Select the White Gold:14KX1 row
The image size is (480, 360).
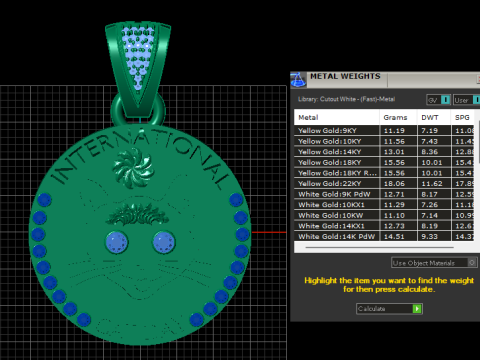[x=384, y=226]
